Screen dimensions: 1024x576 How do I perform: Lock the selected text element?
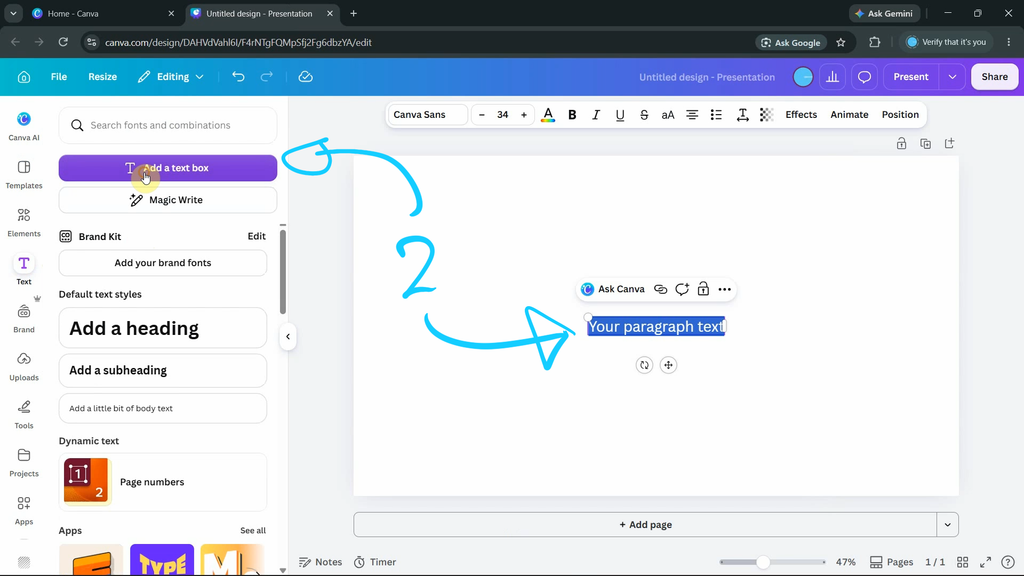point(703,289)
